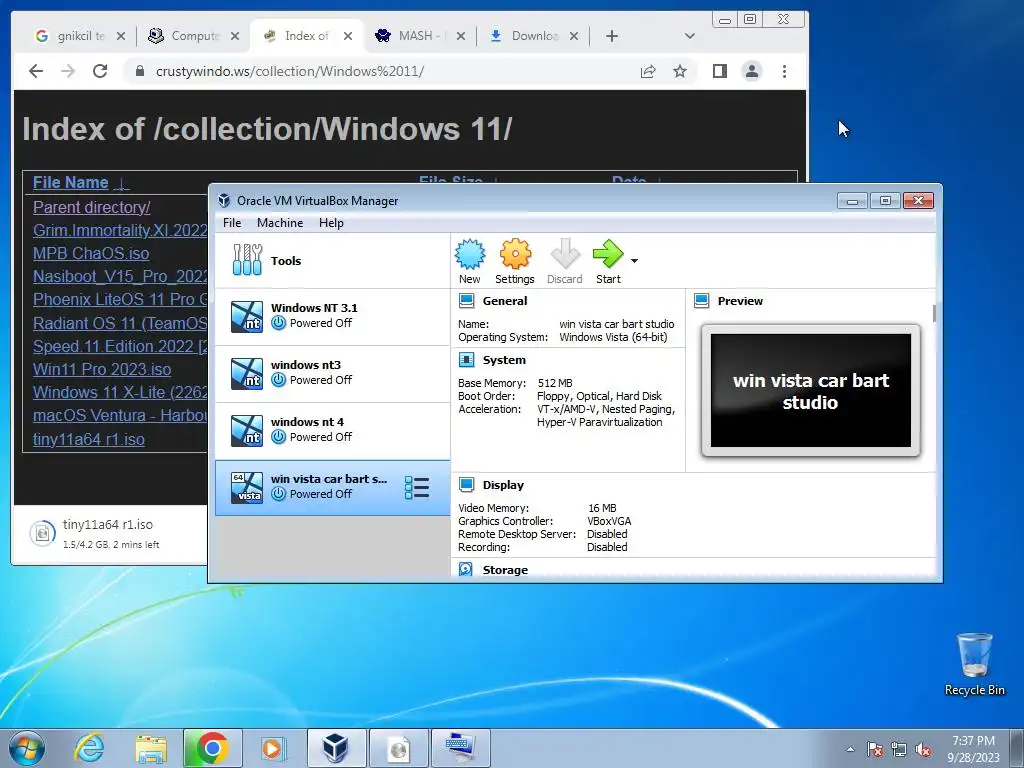
Task: Select the windows nt 4 virtual machine
Action: (x=332, y=430)
